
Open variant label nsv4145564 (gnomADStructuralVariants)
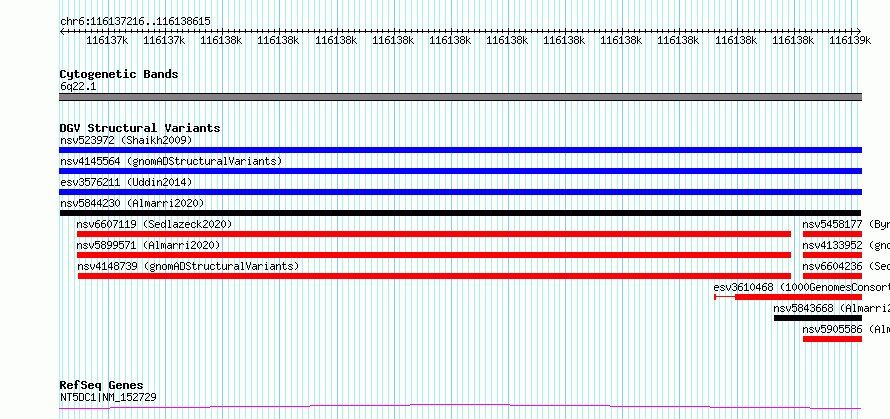[x=171, y=161]
